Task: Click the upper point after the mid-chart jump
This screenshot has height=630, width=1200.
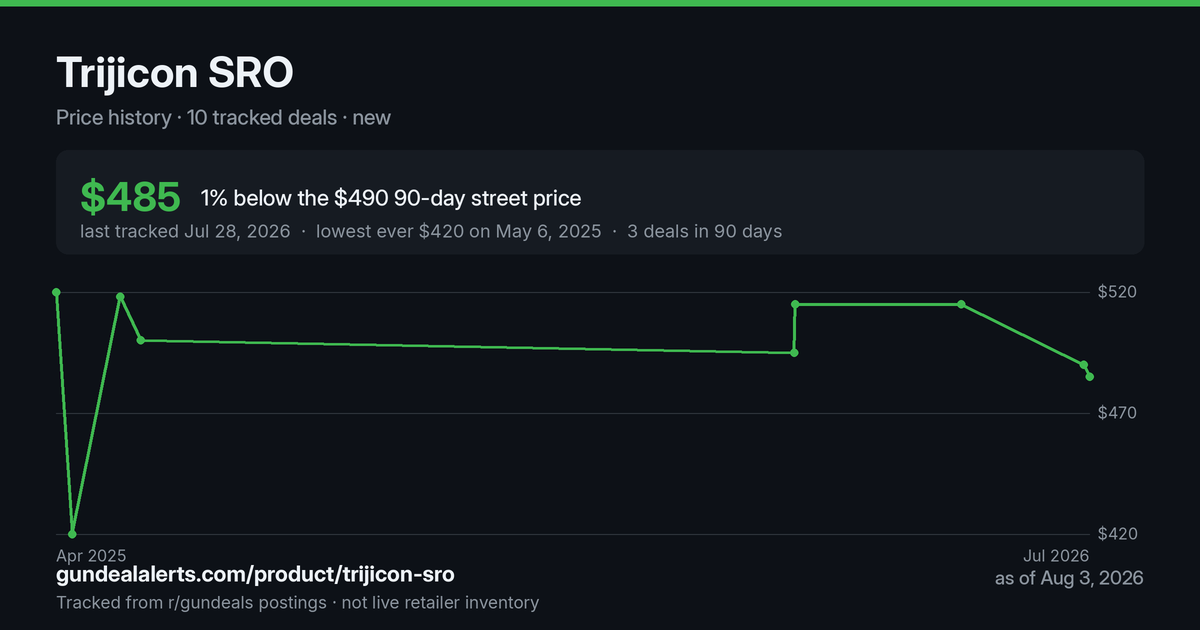Action: (795, 304)
